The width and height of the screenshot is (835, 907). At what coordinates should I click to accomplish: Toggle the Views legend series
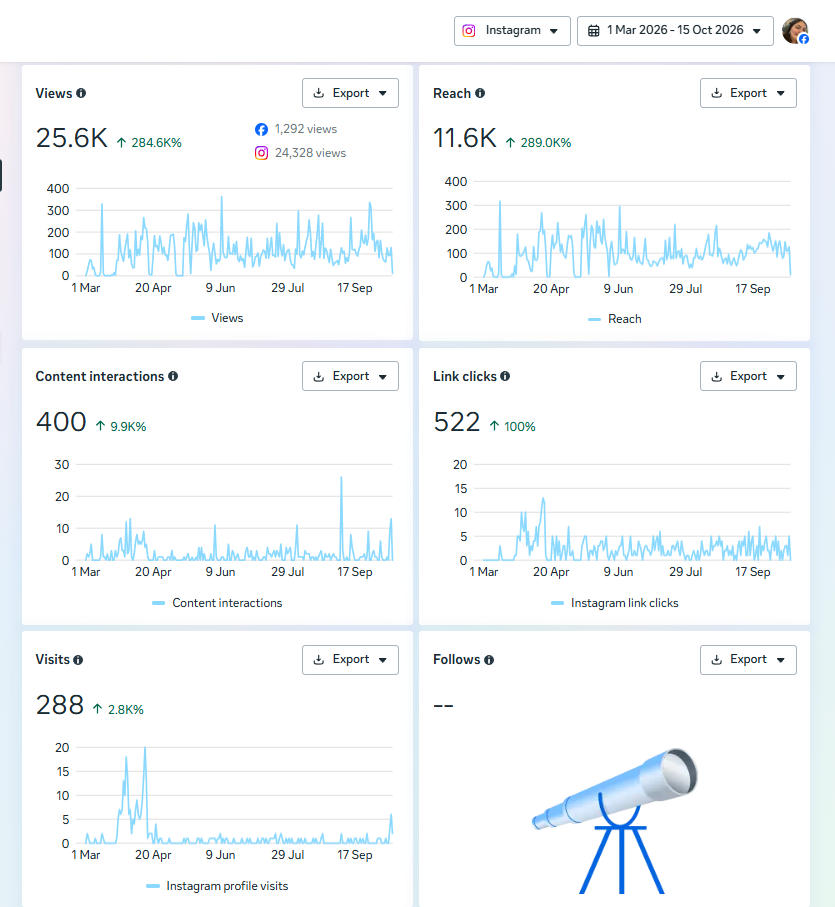click(x=217, y=318)
